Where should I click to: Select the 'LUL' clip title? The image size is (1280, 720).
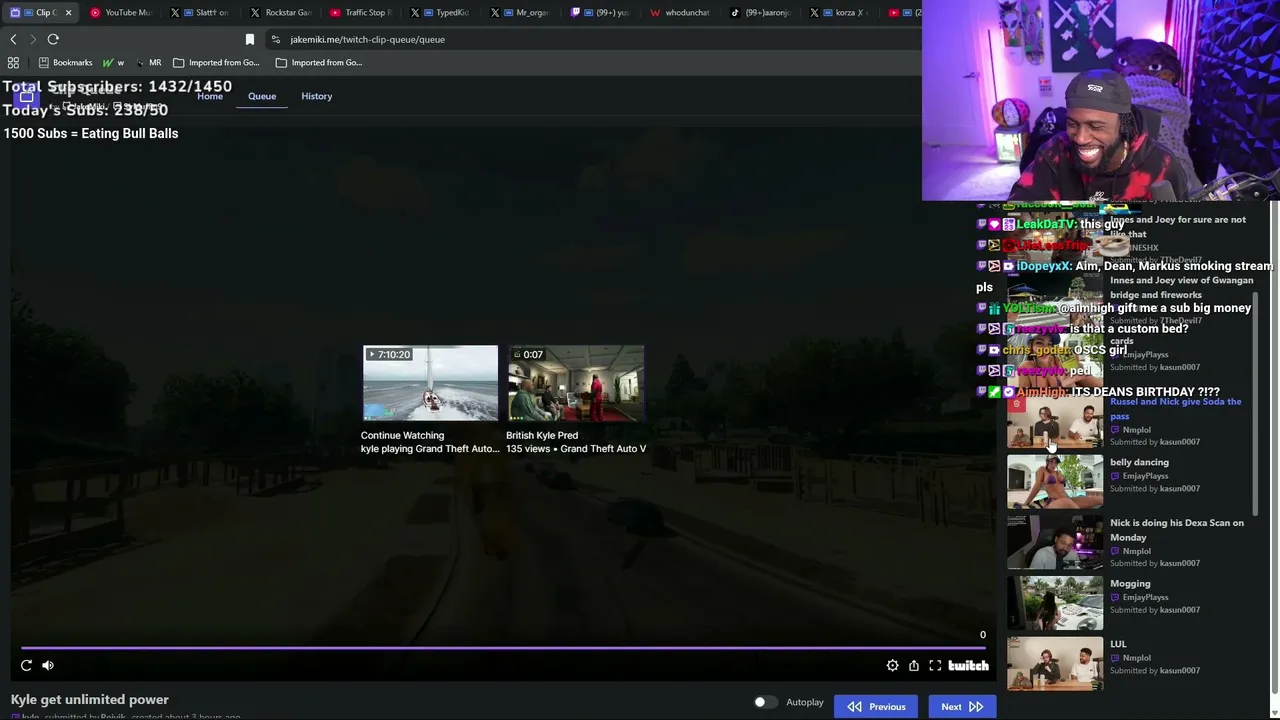point(1118,644)
